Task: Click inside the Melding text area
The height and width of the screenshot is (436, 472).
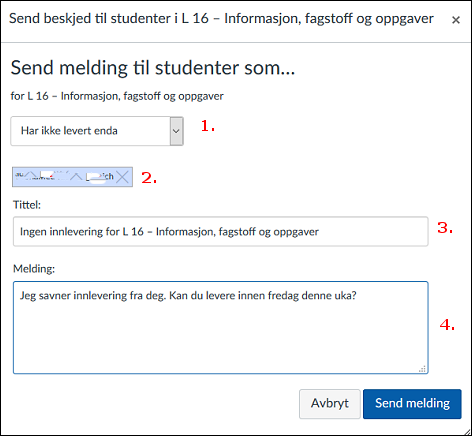Action: click(x=221, y=328)
